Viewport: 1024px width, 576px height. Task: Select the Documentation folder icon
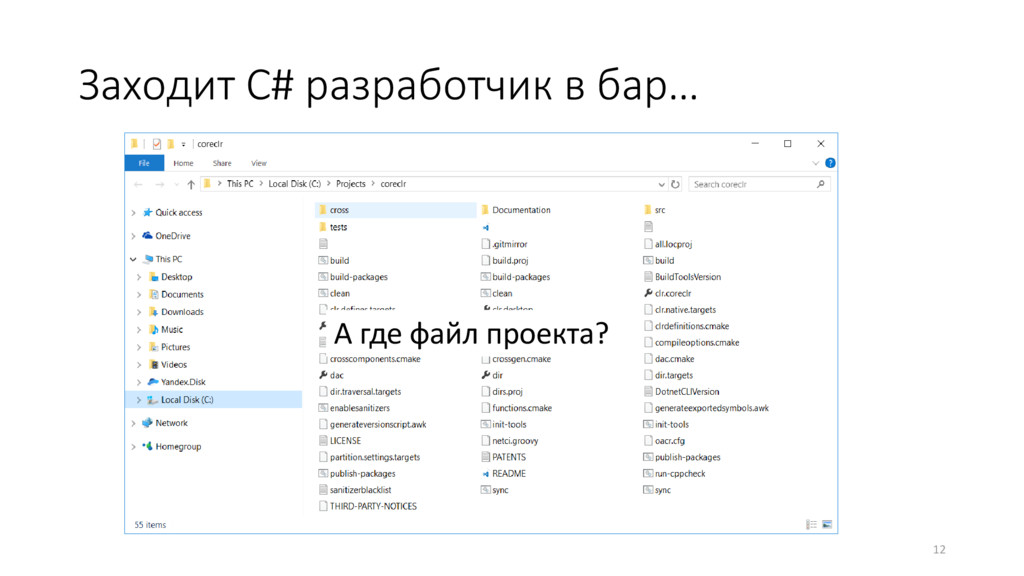click(x=485, y=210)
